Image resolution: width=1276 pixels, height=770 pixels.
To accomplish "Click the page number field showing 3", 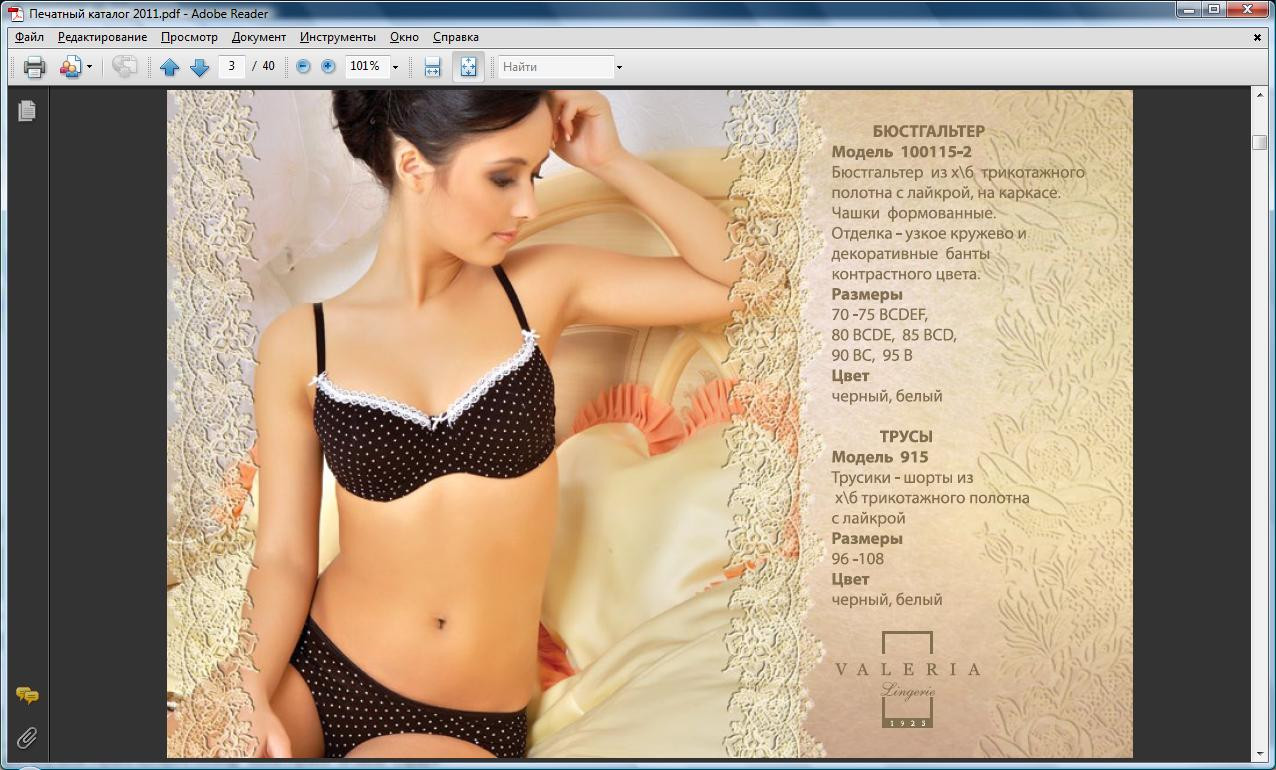I will click(231, 66).
